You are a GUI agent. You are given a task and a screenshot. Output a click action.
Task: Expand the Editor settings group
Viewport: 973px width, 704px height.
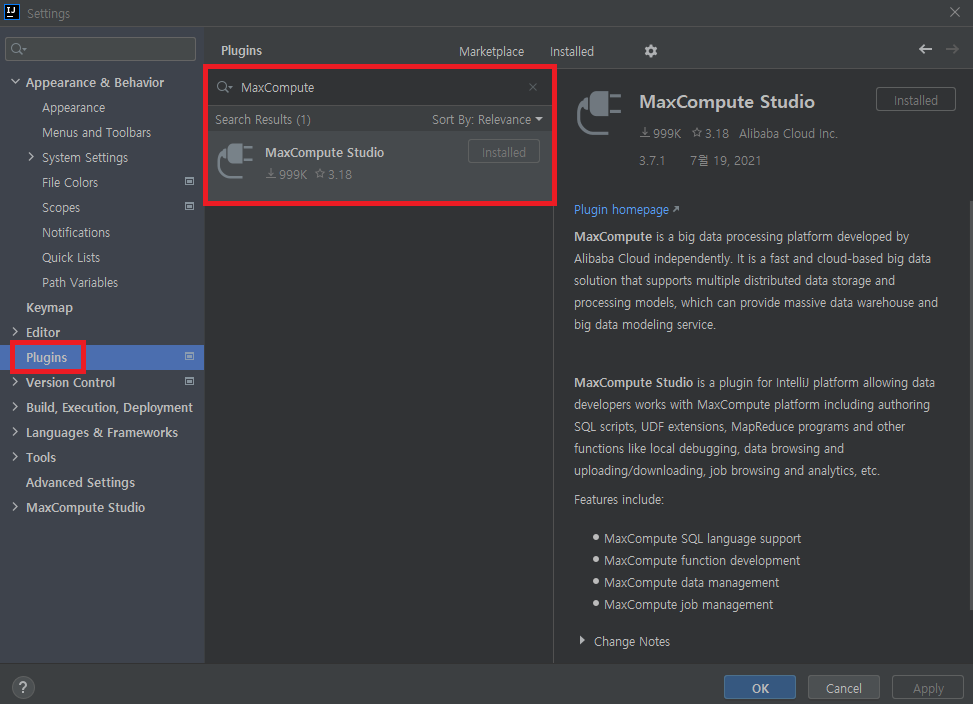15,332
